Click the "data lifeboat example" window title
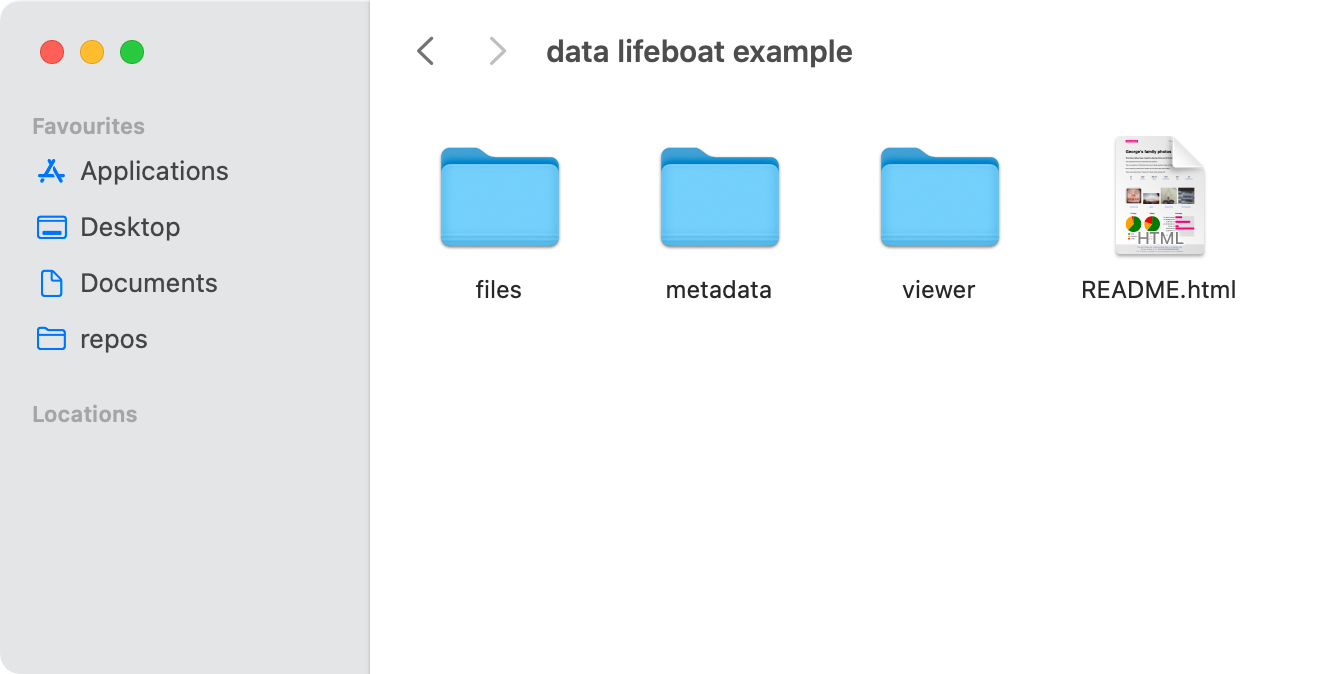 (699, 52)
